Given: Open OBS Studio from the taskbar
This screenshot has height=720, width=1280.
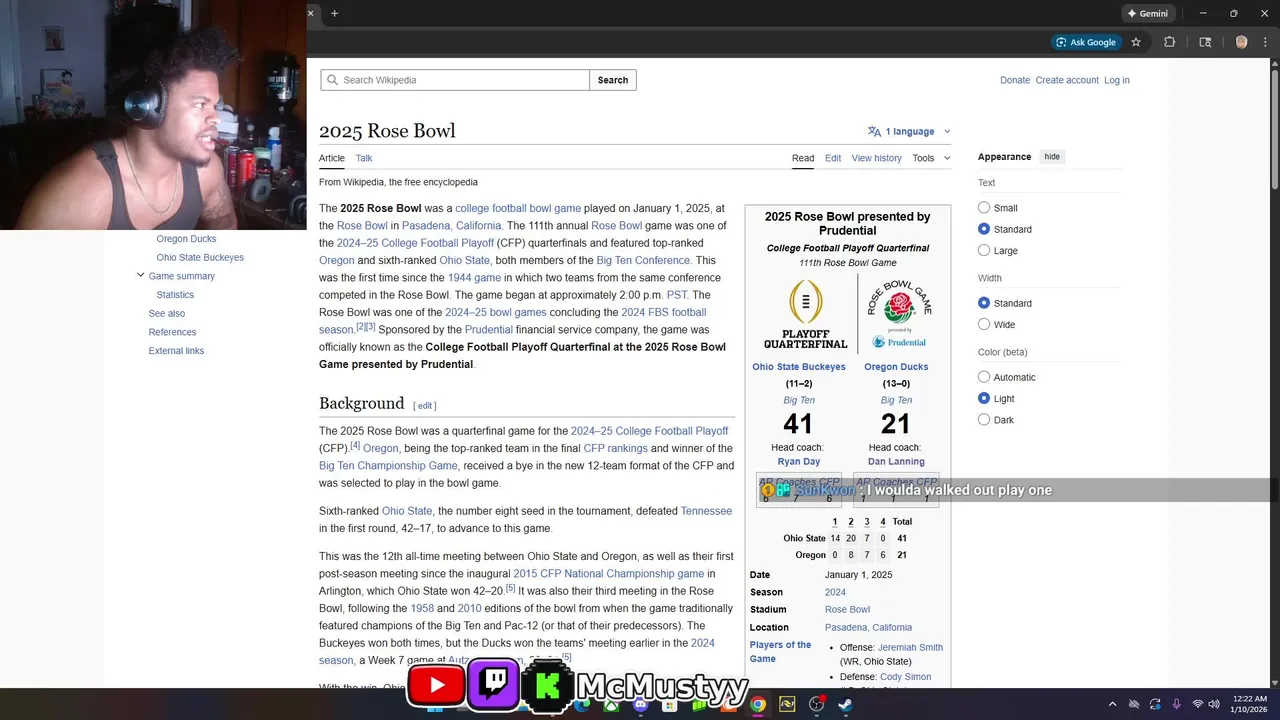Looking at the screenshot, I should (x=817, y=705).
